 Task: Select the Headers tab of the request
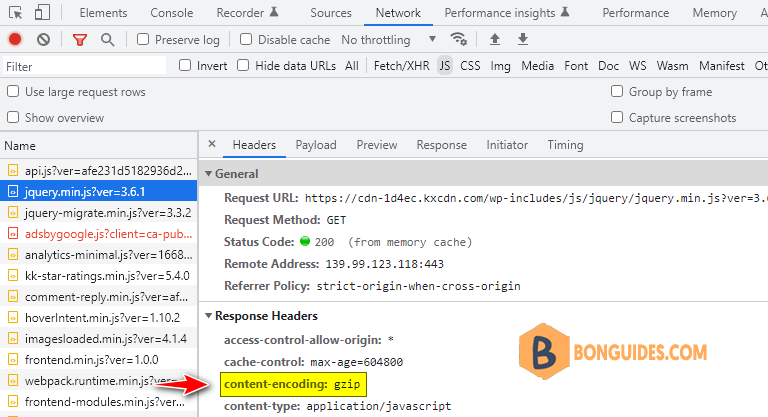tap(254, 145)
